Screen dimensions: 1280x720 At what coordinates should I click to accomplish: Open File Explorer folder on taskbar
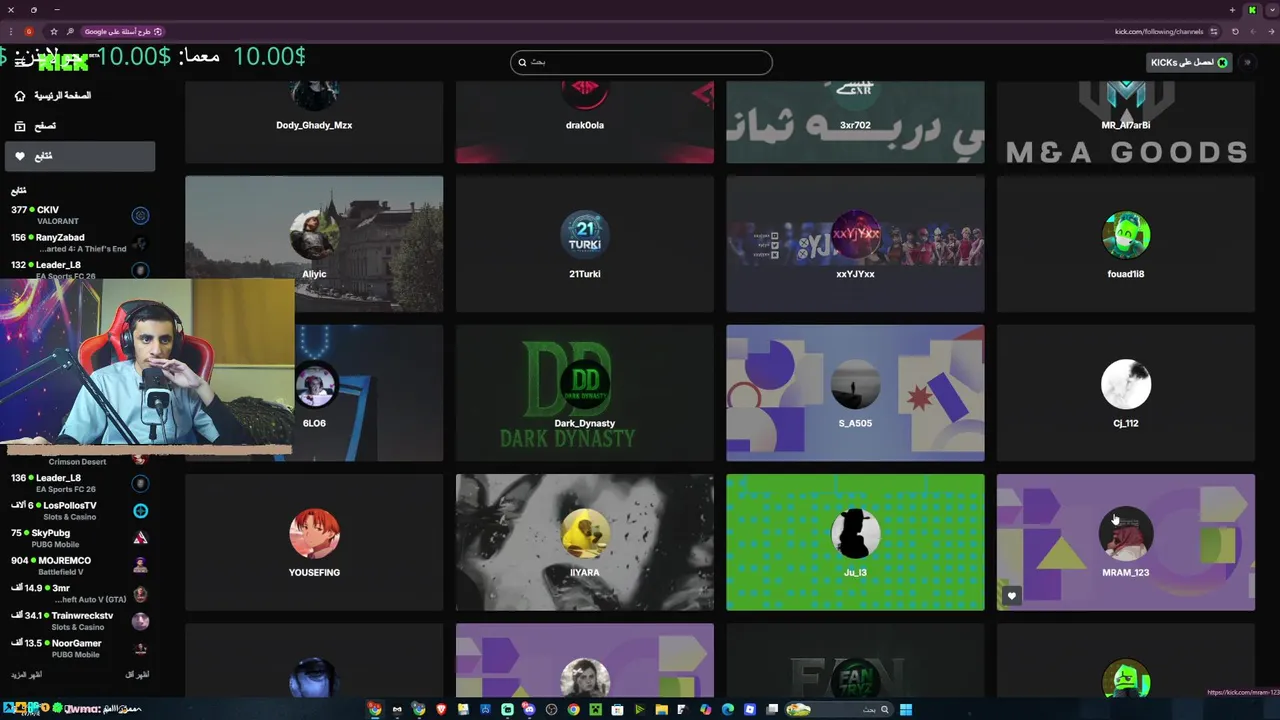pos(661,710)
